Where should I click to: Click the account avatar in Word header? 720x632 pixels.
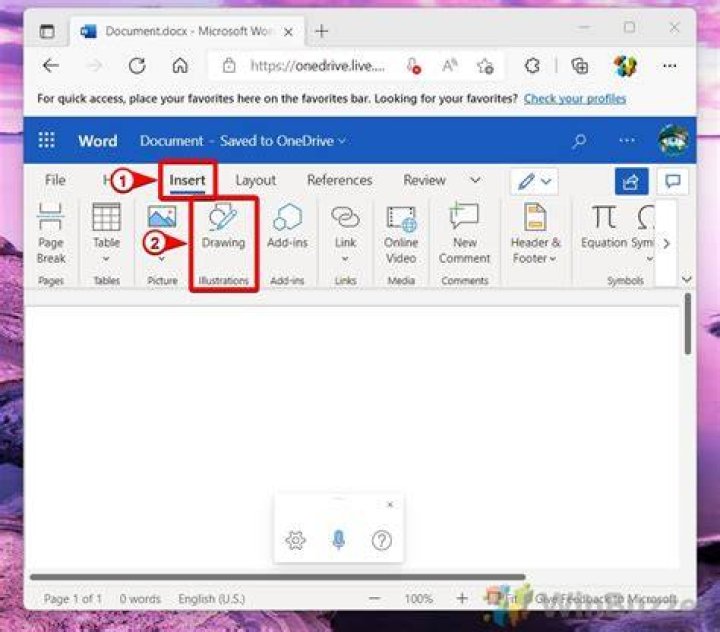pyautogui.click(x=673, y=140)
